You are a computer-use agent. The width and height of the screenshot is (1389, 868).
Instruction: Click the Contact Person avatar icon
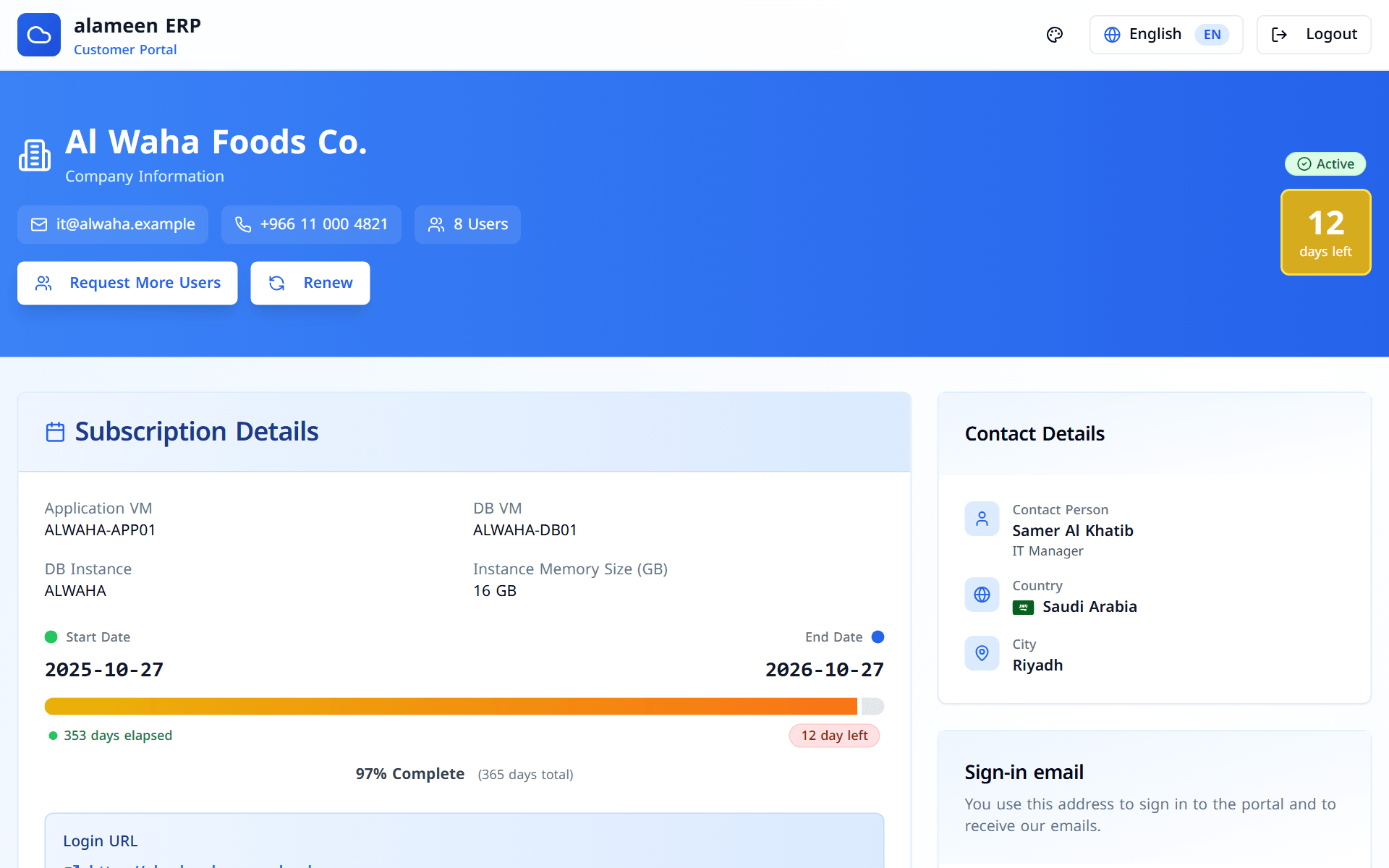[982, 519]
